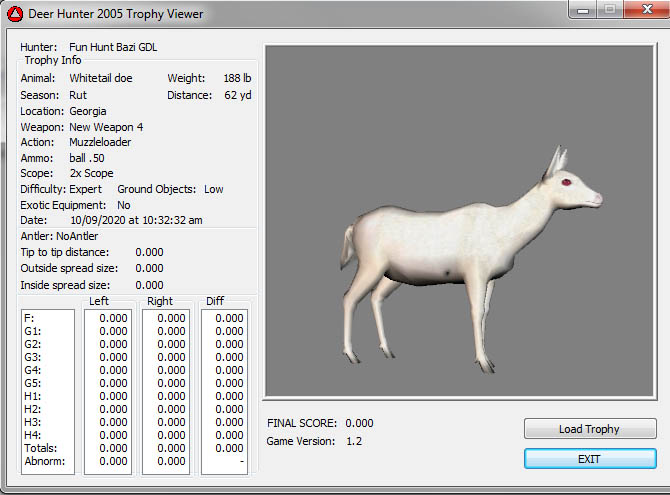Click the Georgia location value
Image resolution: width=670 pixels, height=495 pixels.
pos(87,111)
